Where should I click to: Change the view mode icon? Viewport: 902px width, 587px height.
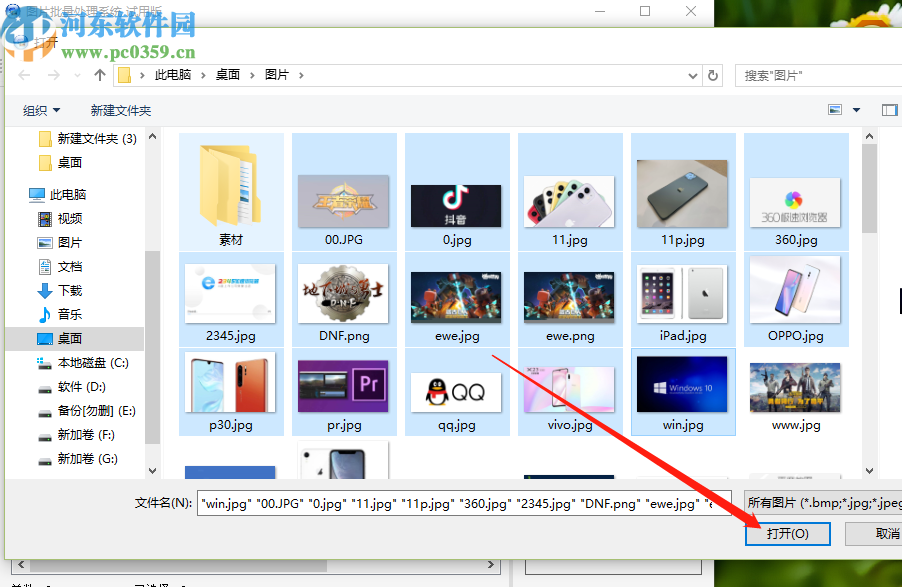pos(835,110)
